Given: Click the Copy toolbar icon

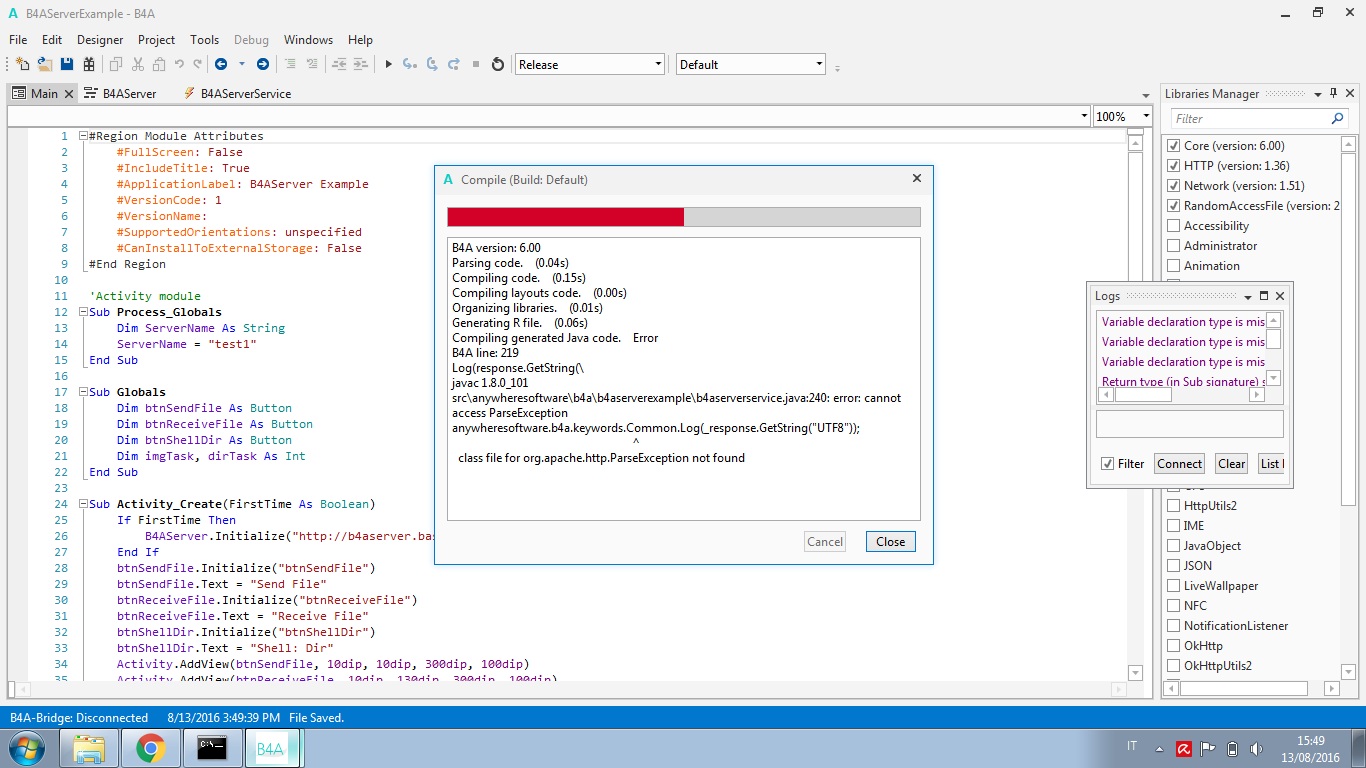Looking at the screenshot, I should [x=116, y=64].
